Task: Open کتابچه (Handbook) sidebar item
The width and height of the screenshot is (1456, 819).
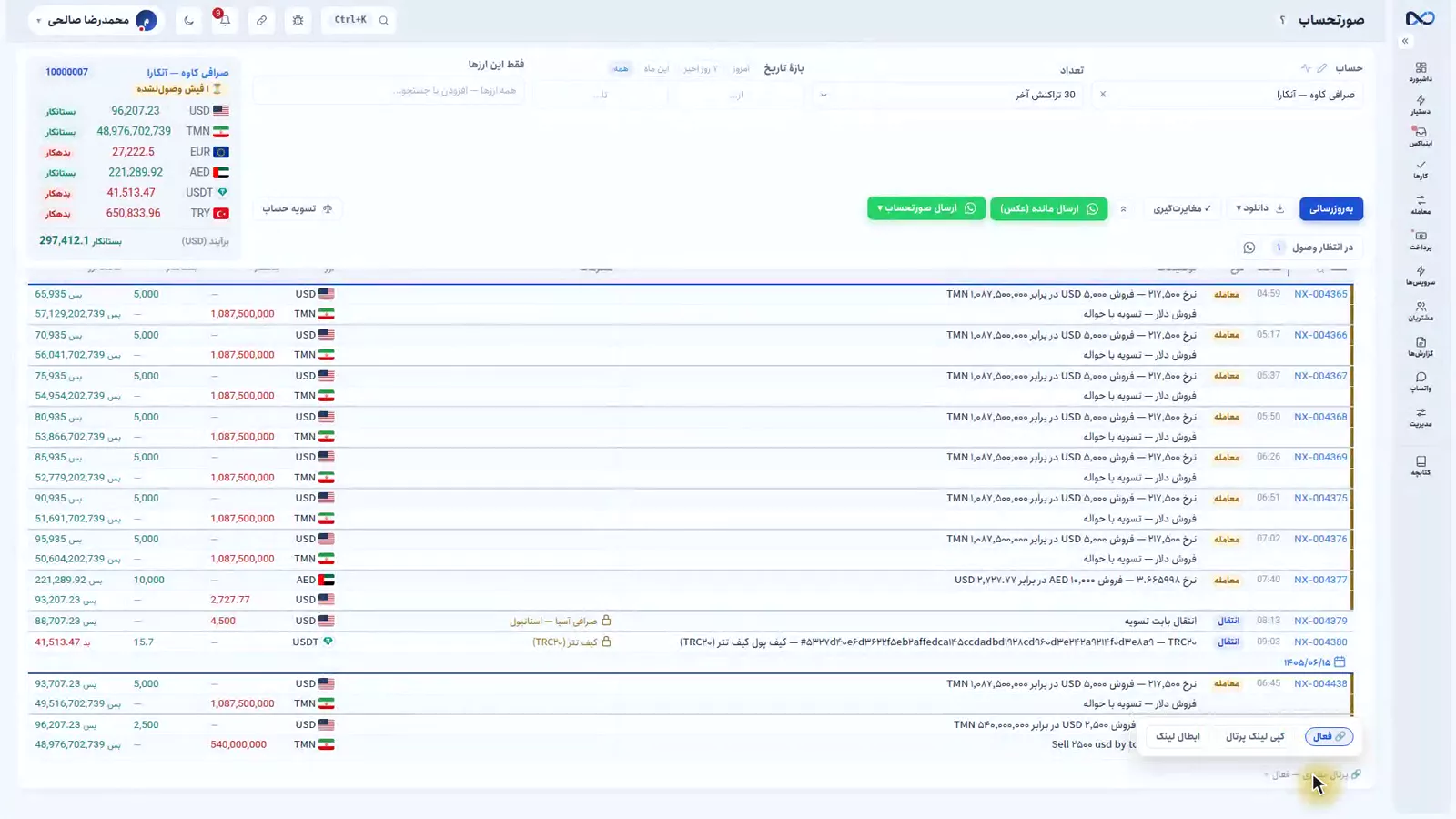Action: pos(1421,466)
